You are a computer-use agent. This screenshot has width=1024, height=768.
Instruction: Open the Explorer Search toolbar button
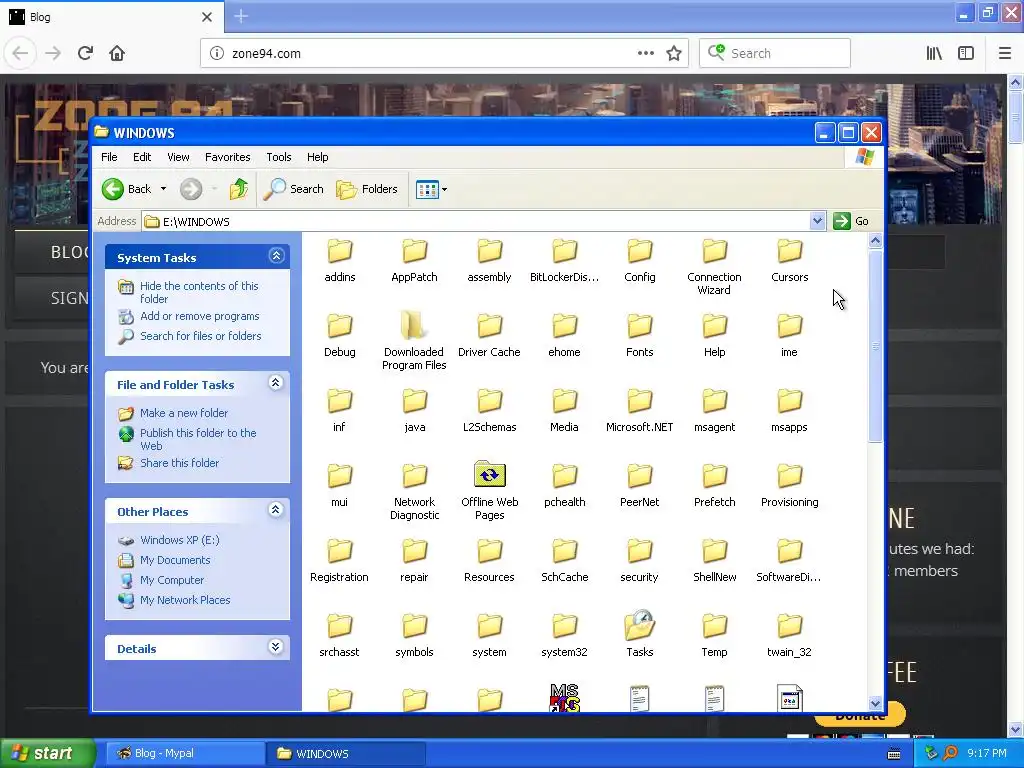pyautogui.click(x=294, y=189)
